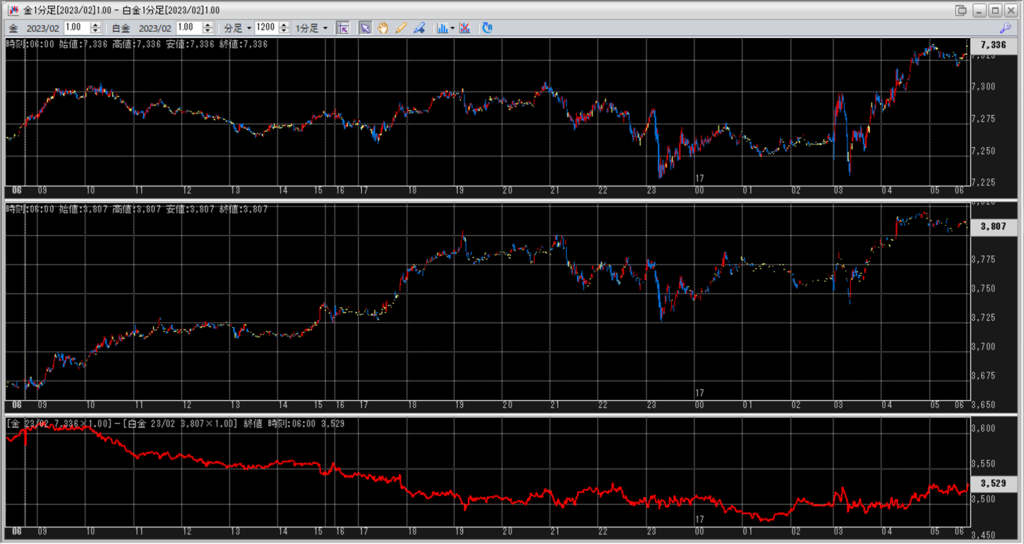Select the pencil drawing tool
Viewport: 1024px width, 544px height.
(x=401, y=28)
